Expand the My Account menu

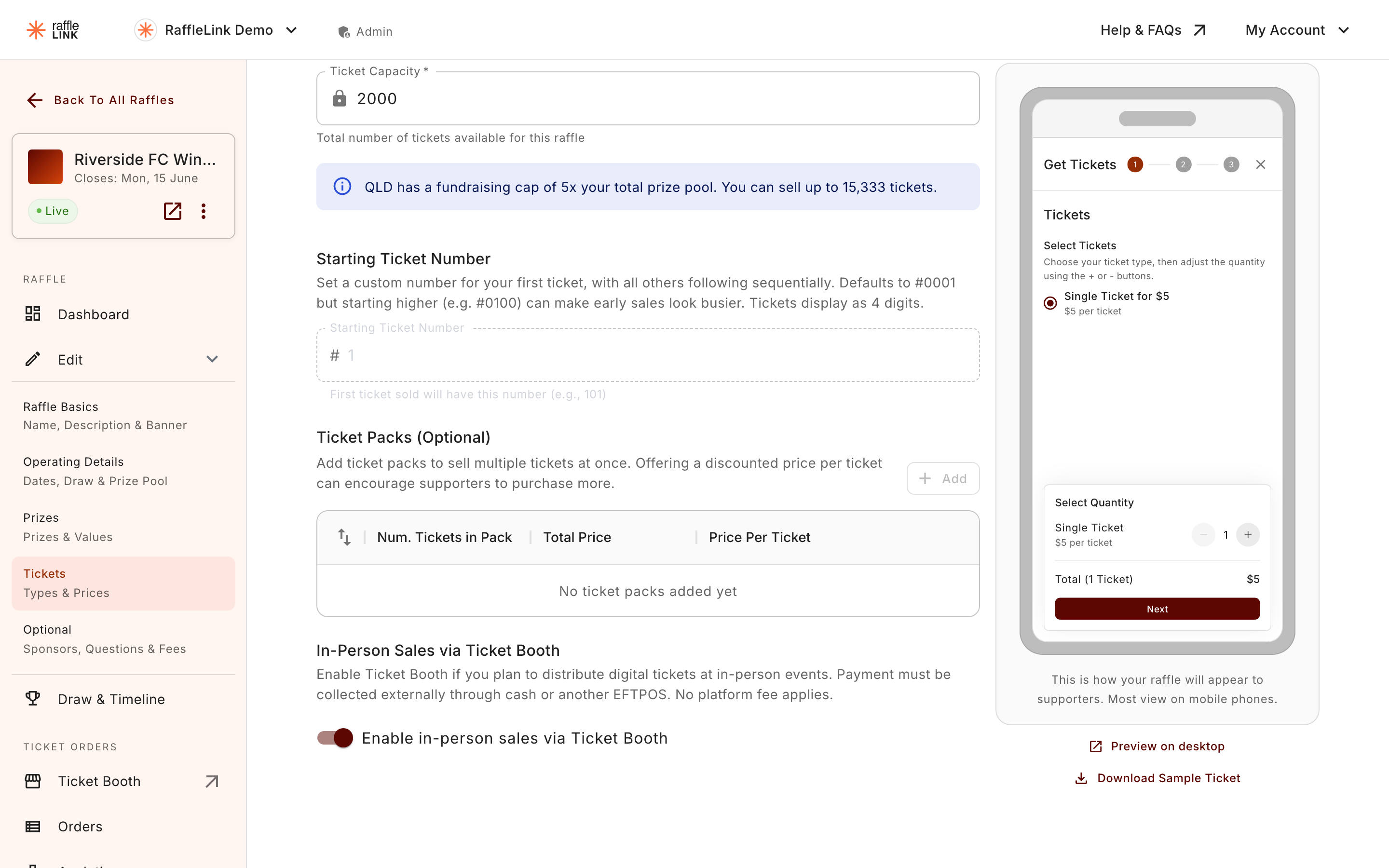[x=1296, y=30]
